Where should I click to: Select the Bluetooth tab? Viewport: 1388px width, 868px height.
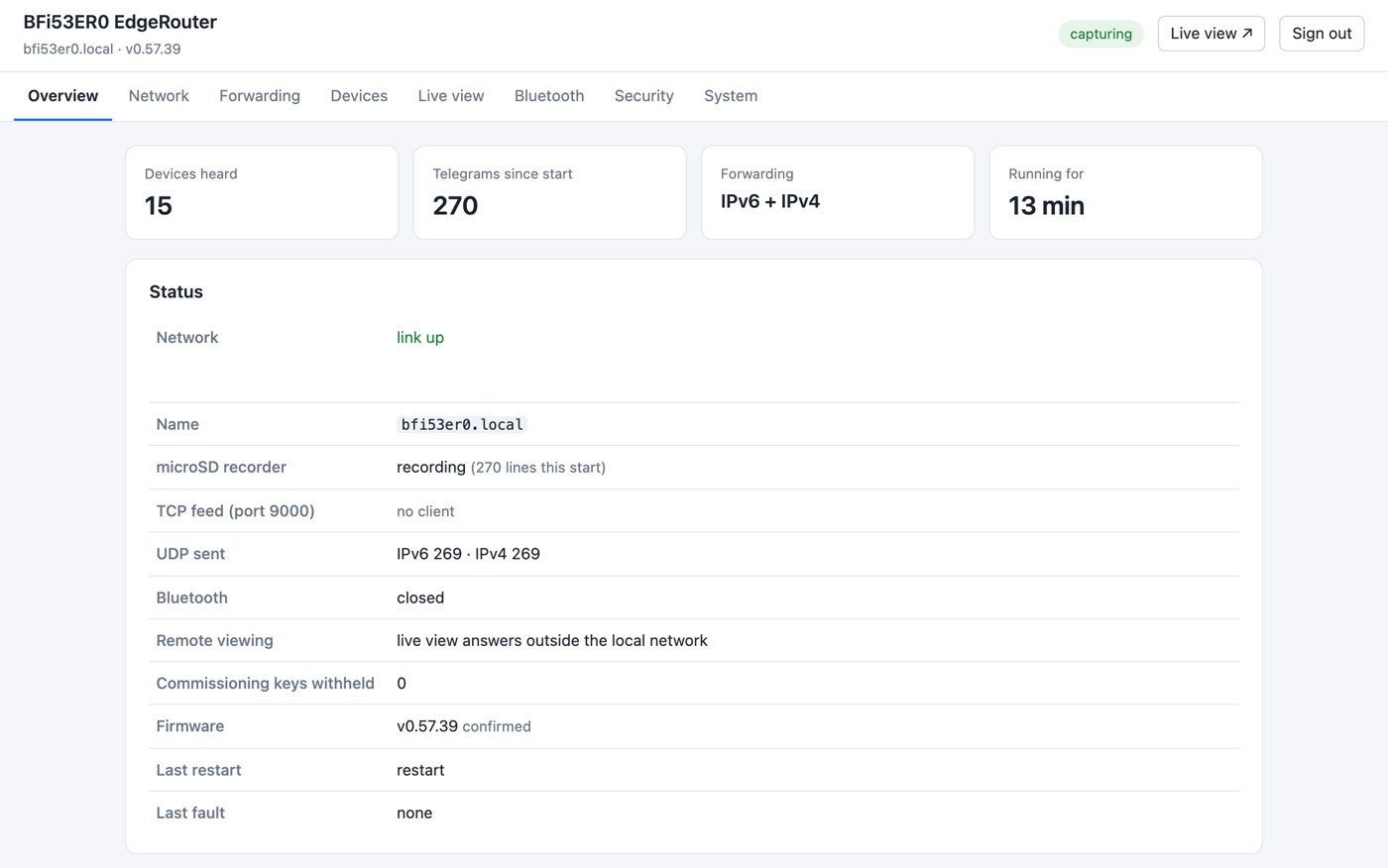[x=549, y=96]
